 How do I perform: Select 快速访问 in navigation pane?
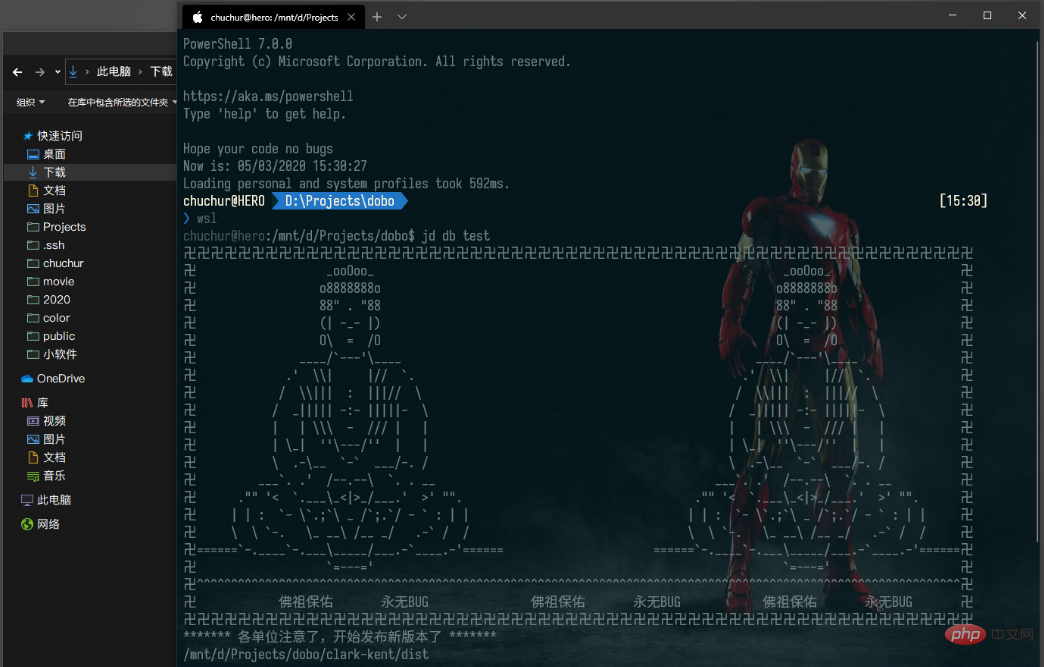point(59,136)
